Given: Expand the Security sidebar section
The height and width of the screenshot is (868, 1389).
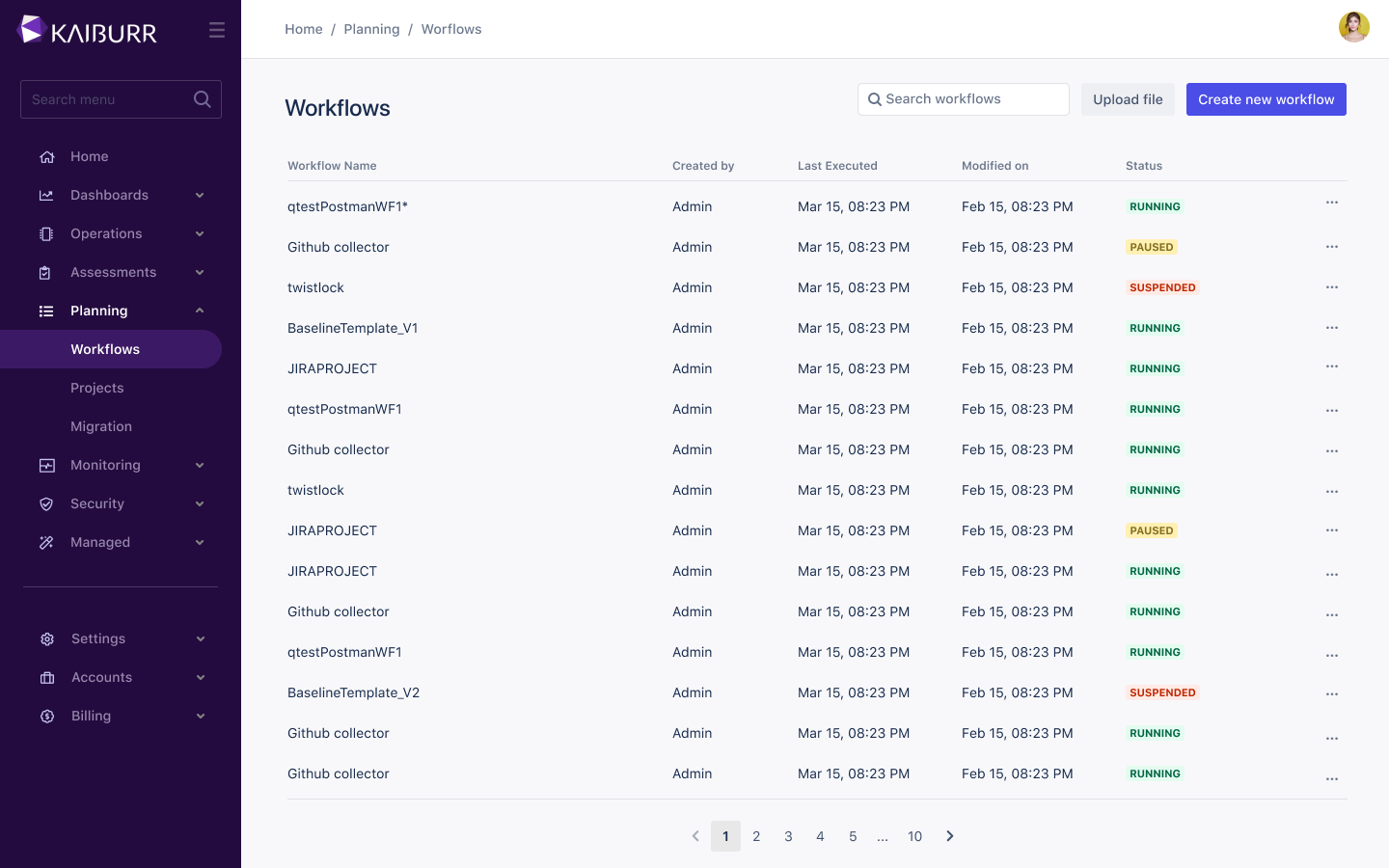Looking at the screenshot, I should (200, 503).
